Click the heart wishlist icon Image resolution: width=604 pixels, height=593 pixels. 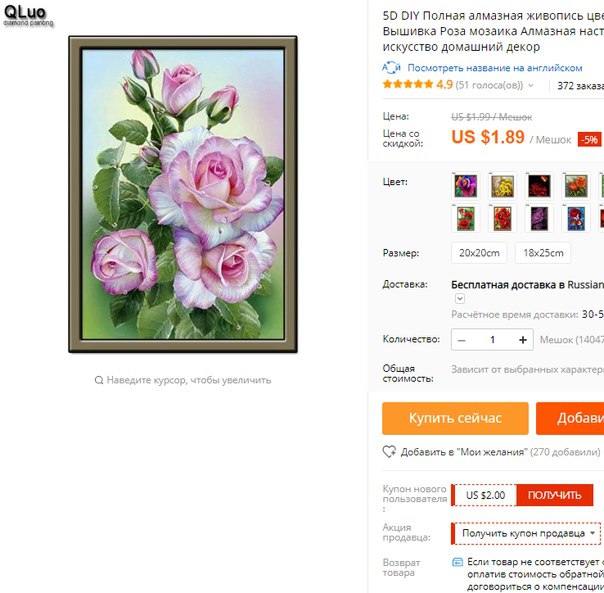(389, 452)
